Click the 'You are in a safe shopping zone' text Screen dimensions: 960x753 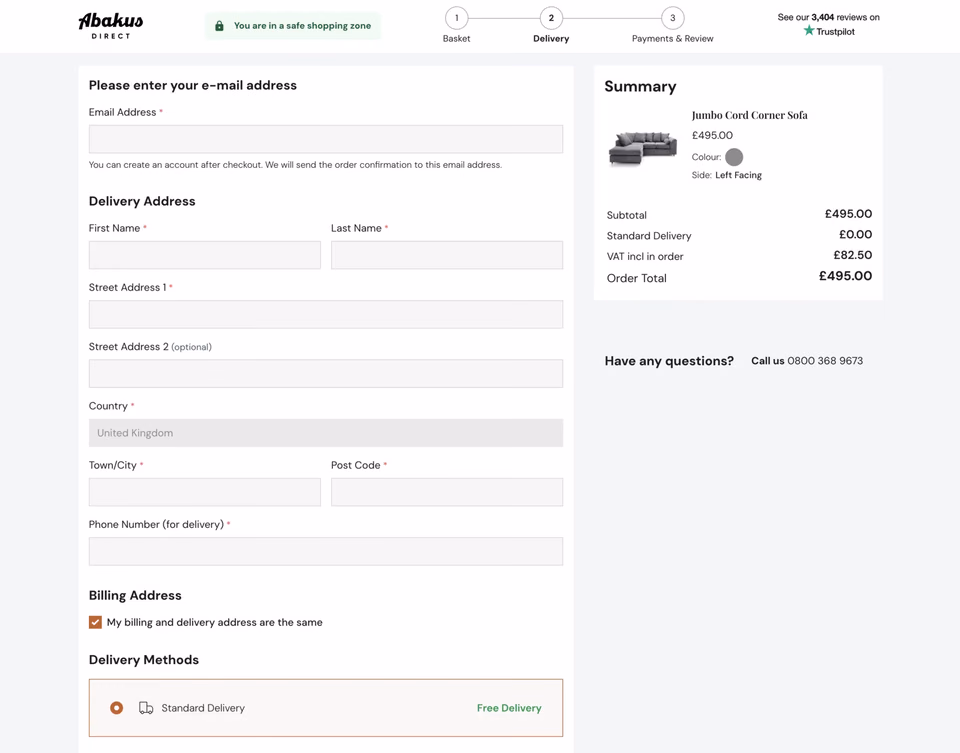(302, 26)
